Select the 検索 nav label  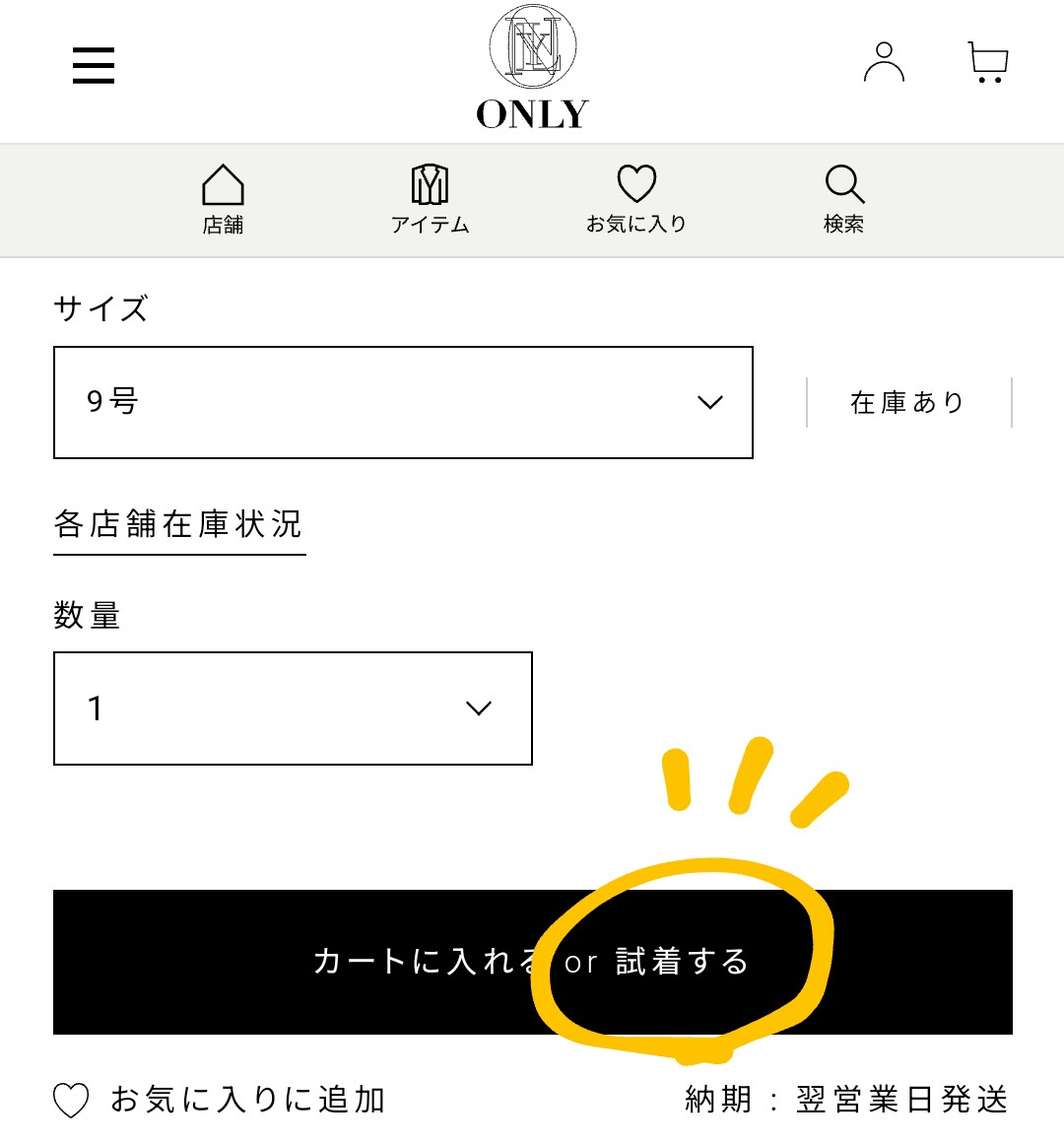pos(844,225)
